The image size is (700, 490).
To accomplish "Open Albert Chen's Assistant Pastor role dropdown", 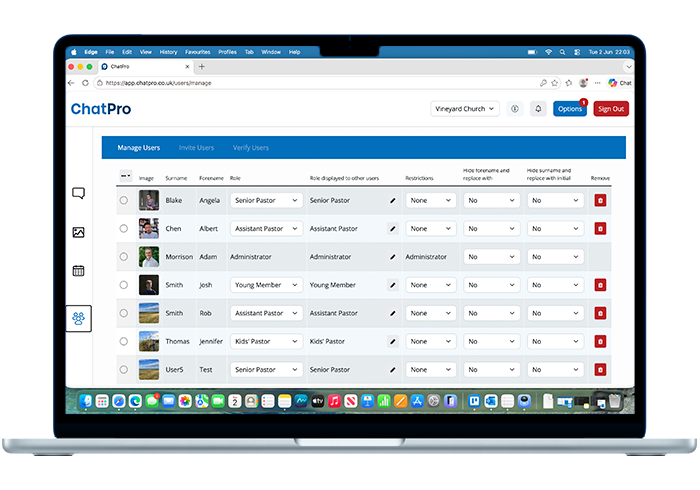I will 267,228.
